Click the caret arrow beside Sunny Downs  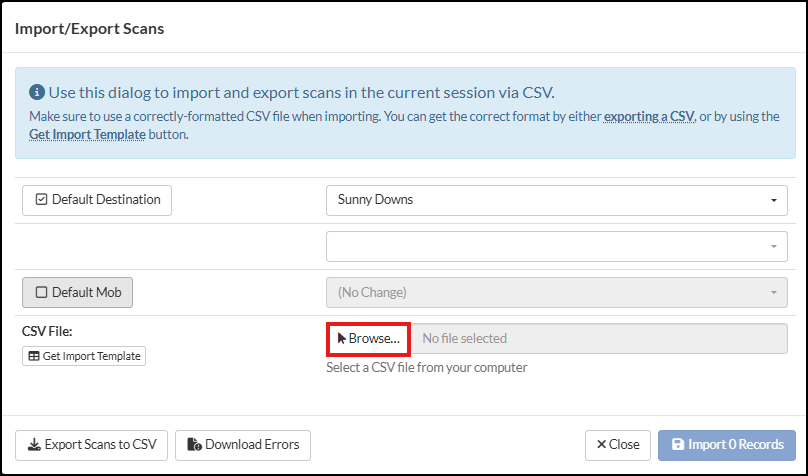click(x=773, y=201)
